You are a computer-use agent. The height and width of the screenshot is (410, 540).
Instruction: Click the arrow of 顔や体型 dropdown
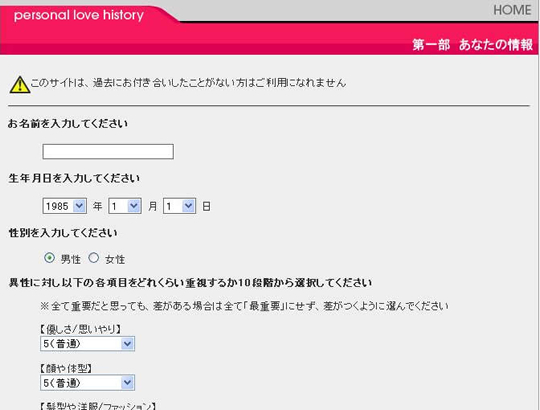127,382
